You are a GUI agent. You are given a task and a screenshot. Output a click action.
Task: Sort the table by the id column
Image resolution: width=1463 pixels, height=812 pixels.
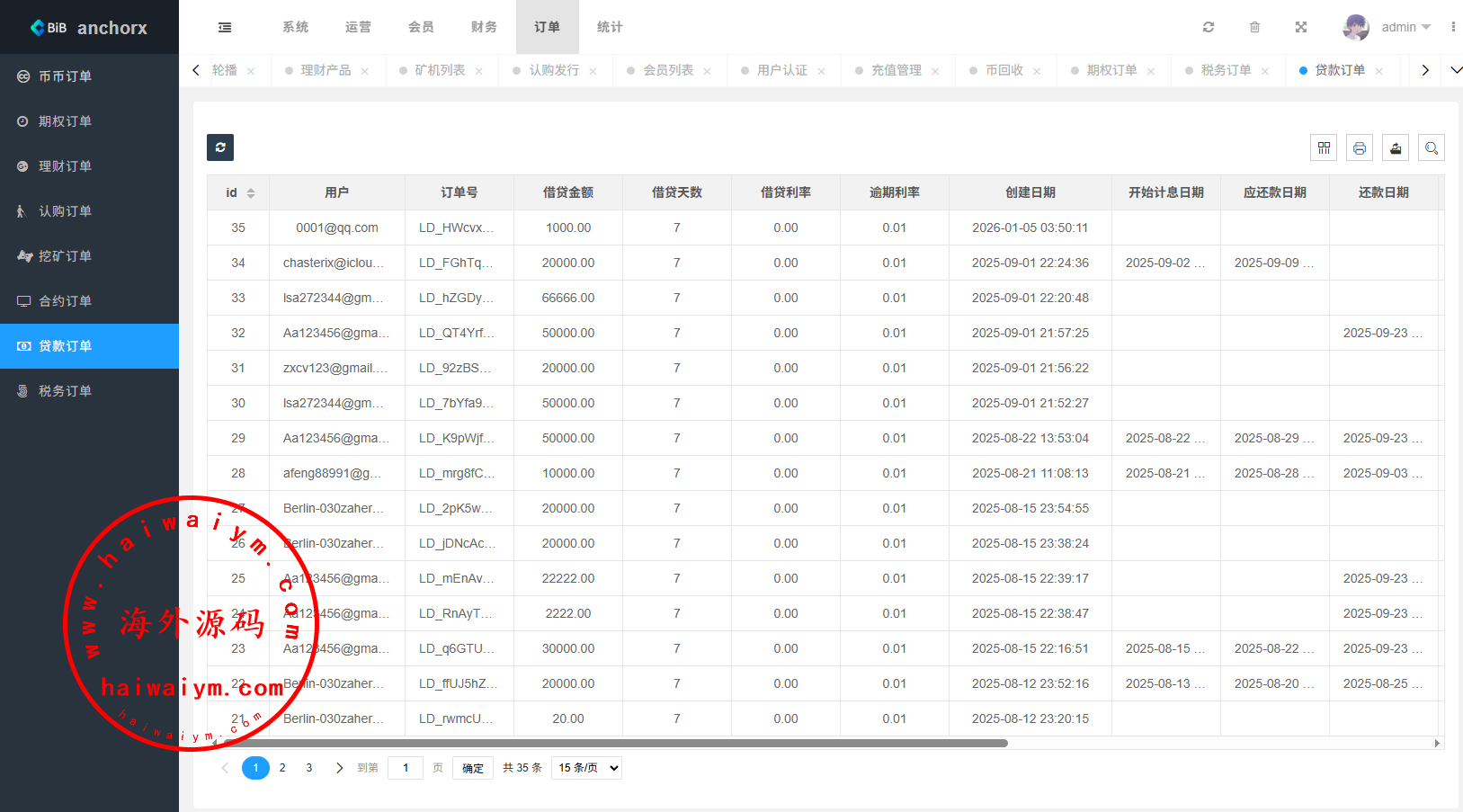[250, 193]
